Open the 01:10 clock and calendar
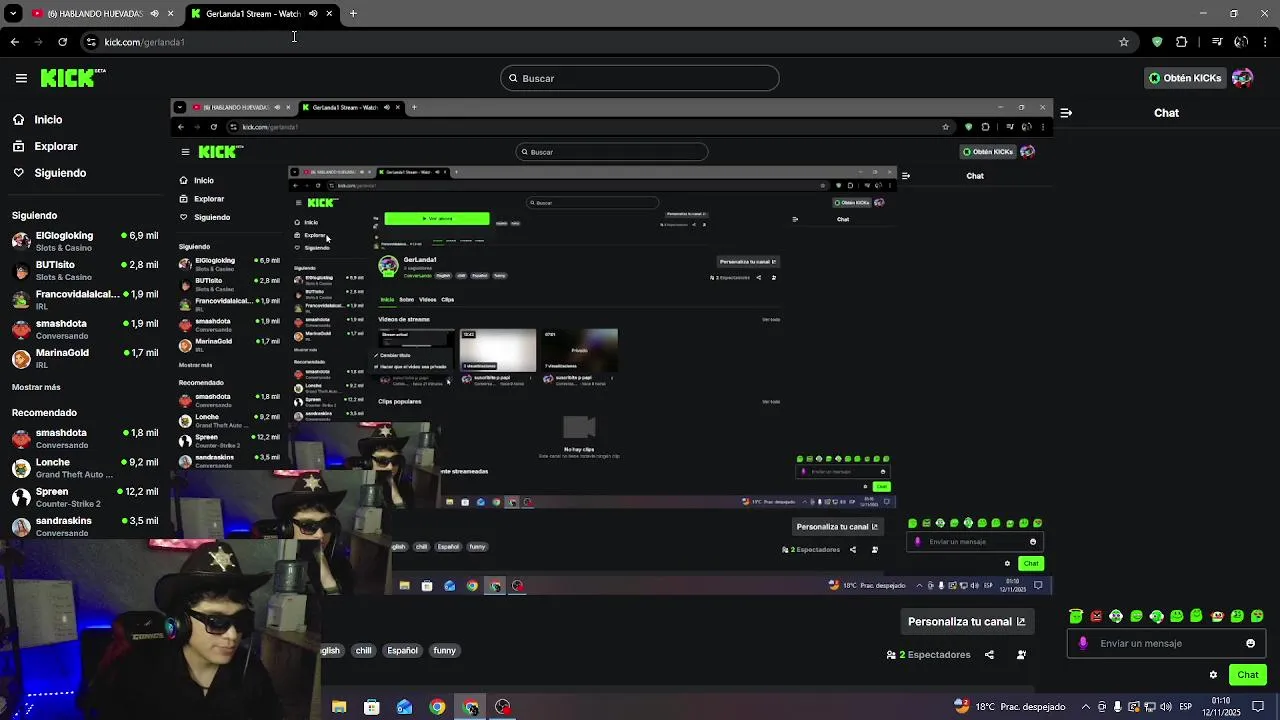Screen dimensions: 1280x720 tap(1221, 706)
